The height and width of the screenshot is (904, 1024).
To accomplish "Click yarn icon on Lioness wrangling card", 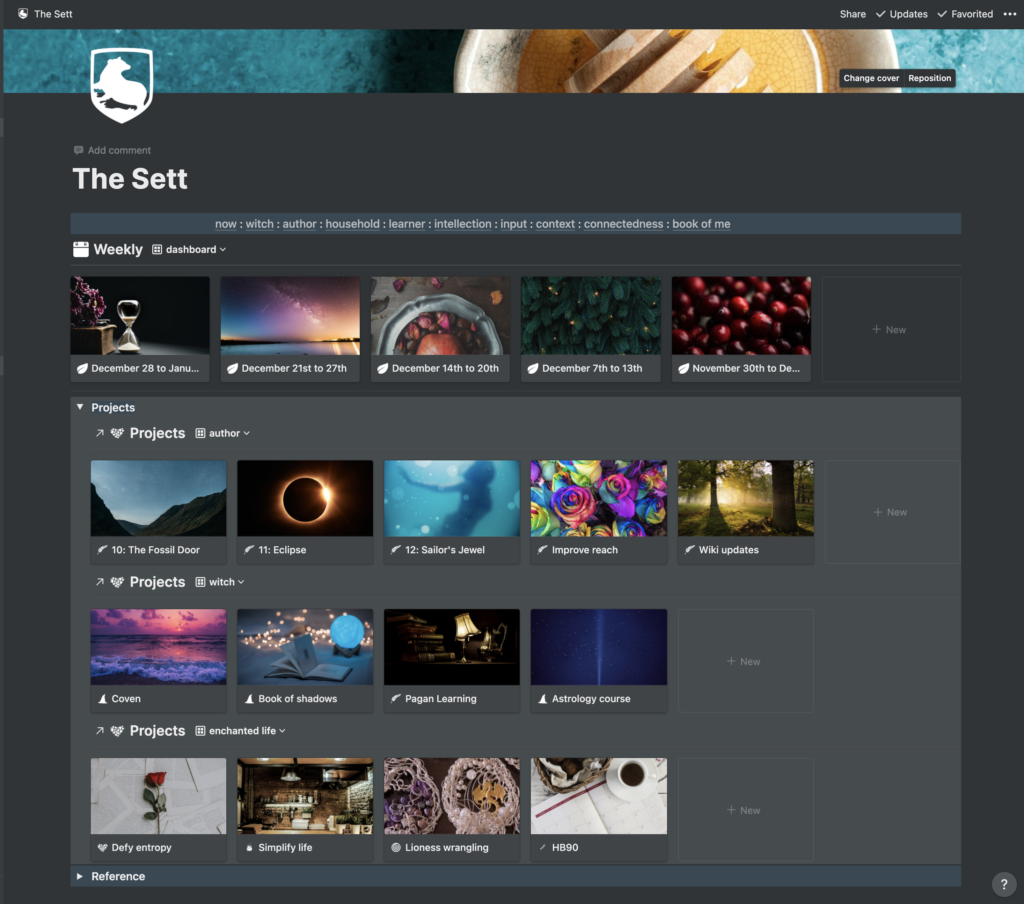I will (x=396, y=848).
